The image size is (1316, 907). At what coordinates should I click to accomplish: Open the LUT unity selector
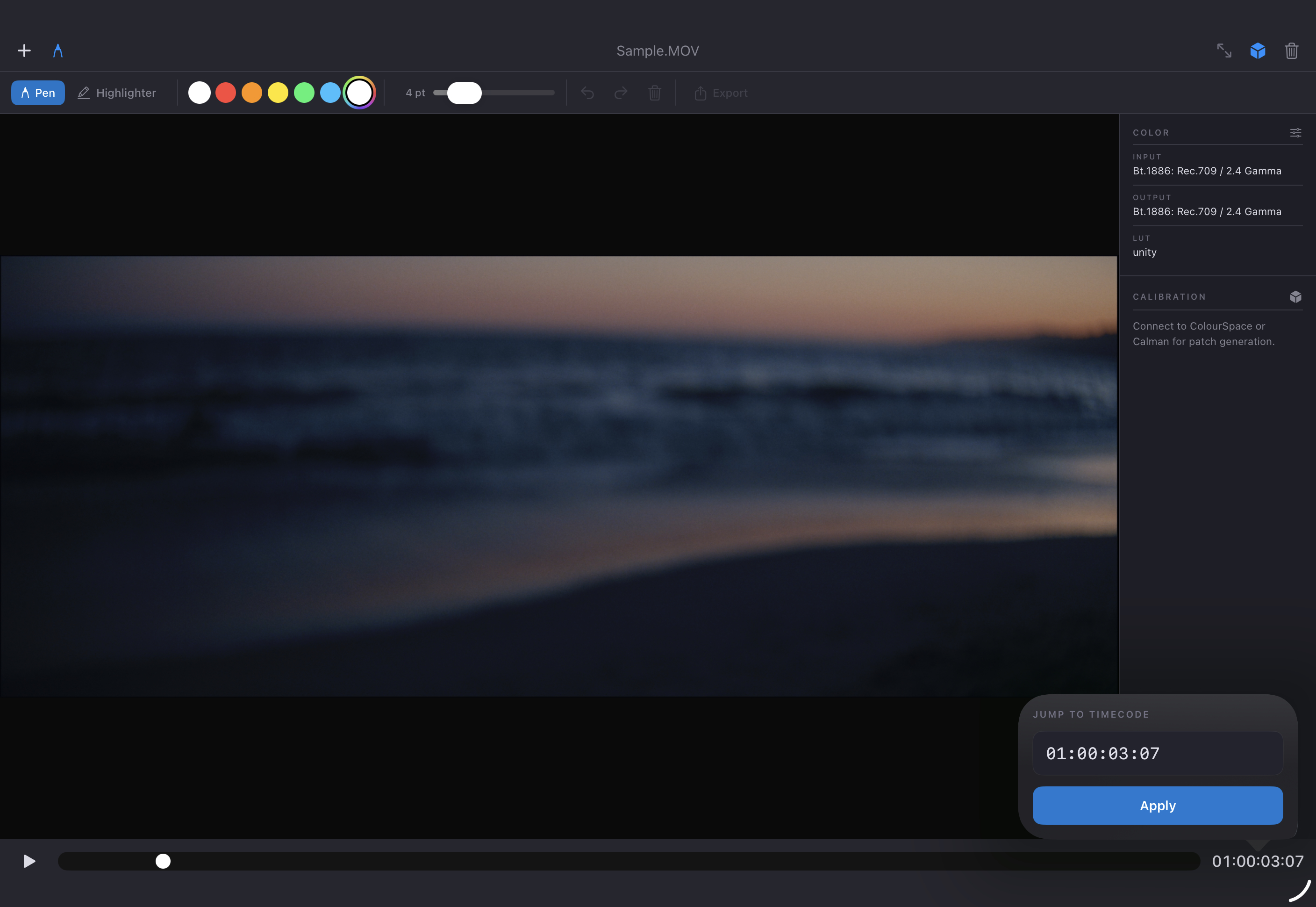(1144, 252)
